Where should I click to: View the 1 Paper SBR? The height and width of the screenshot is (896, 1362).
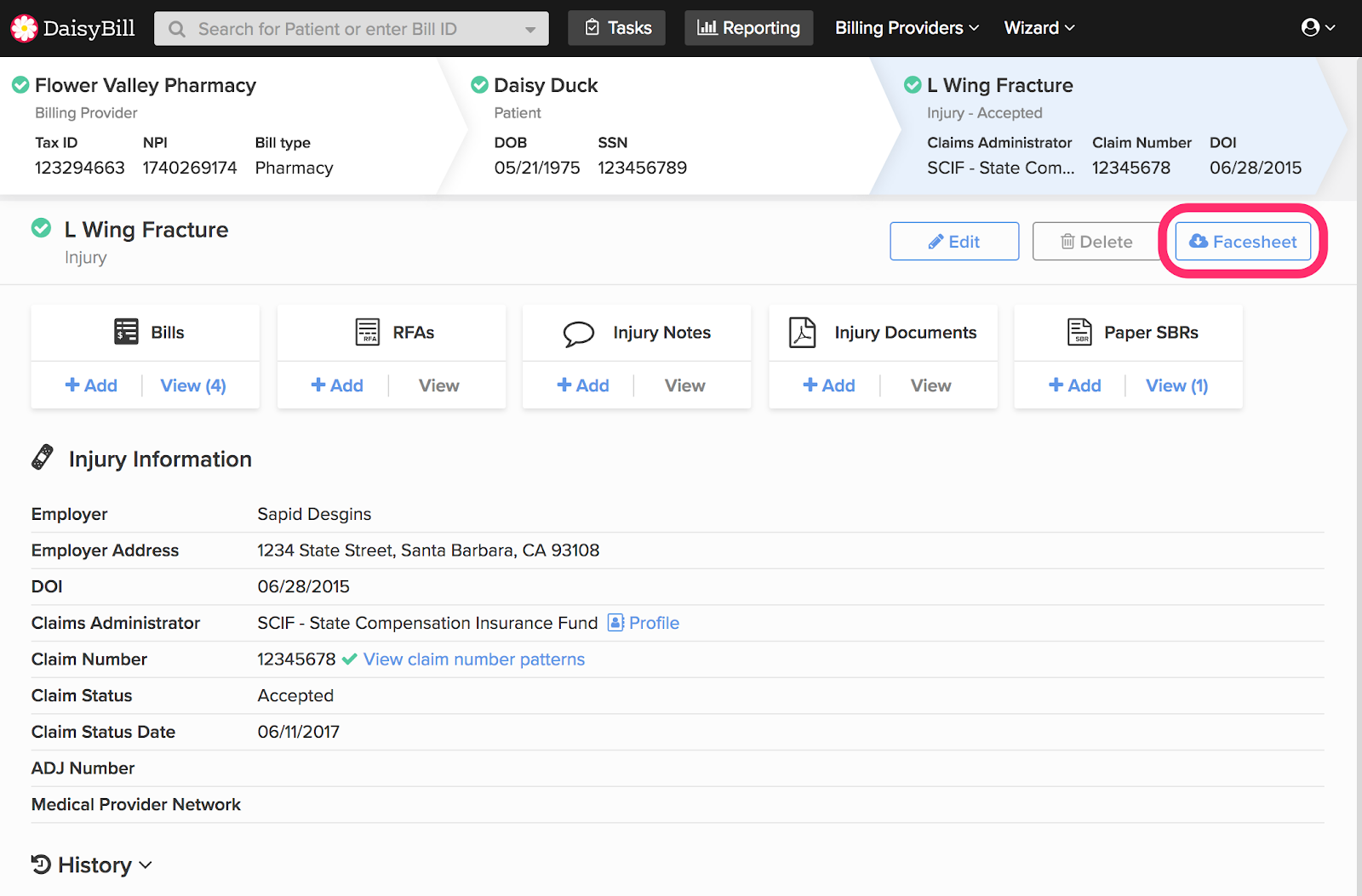1177,385
